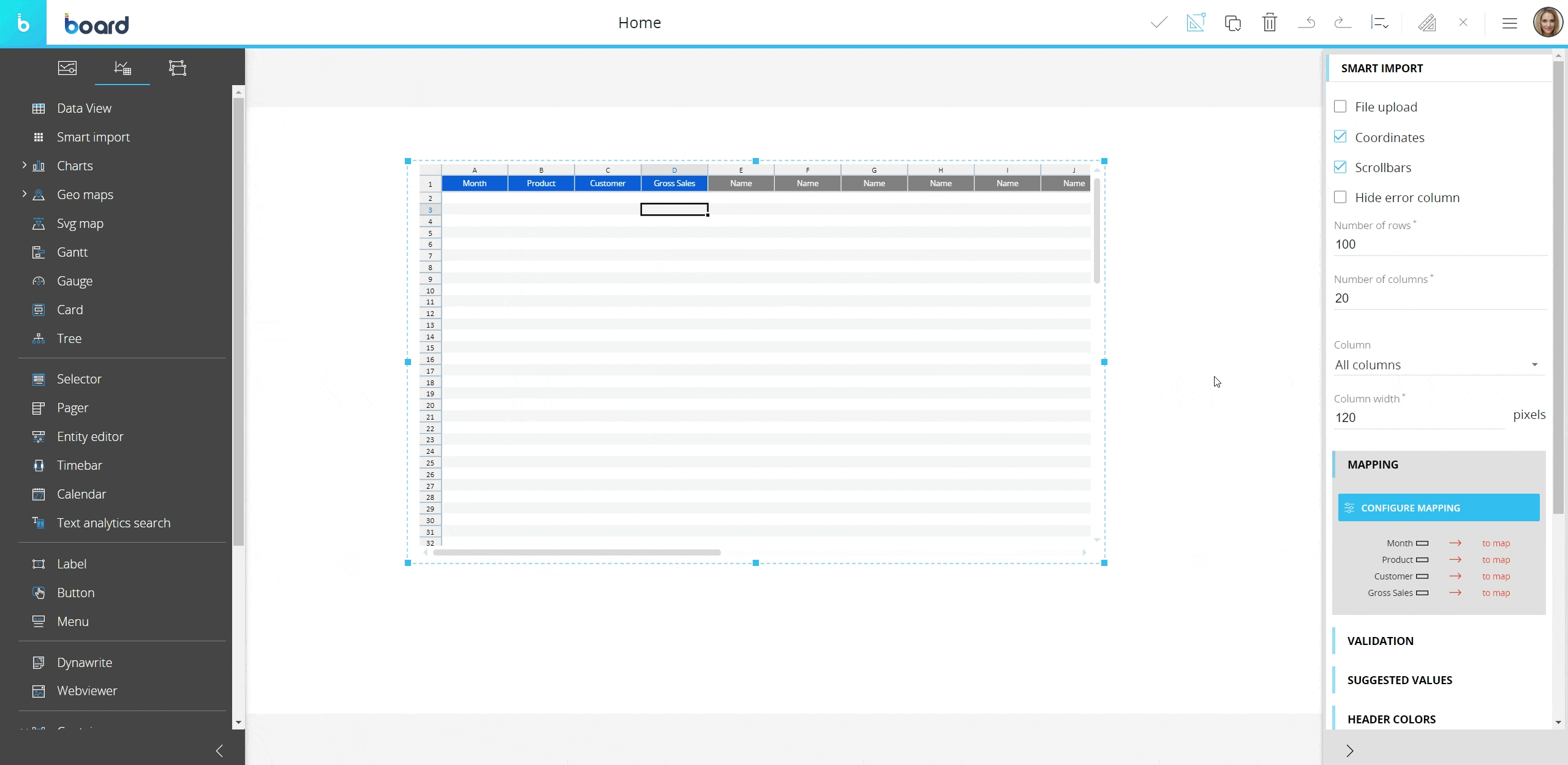This screenshot has width=1568, height=765.
Task: Click the striped ruler icon in toolbar
Action: [1427, 23]
